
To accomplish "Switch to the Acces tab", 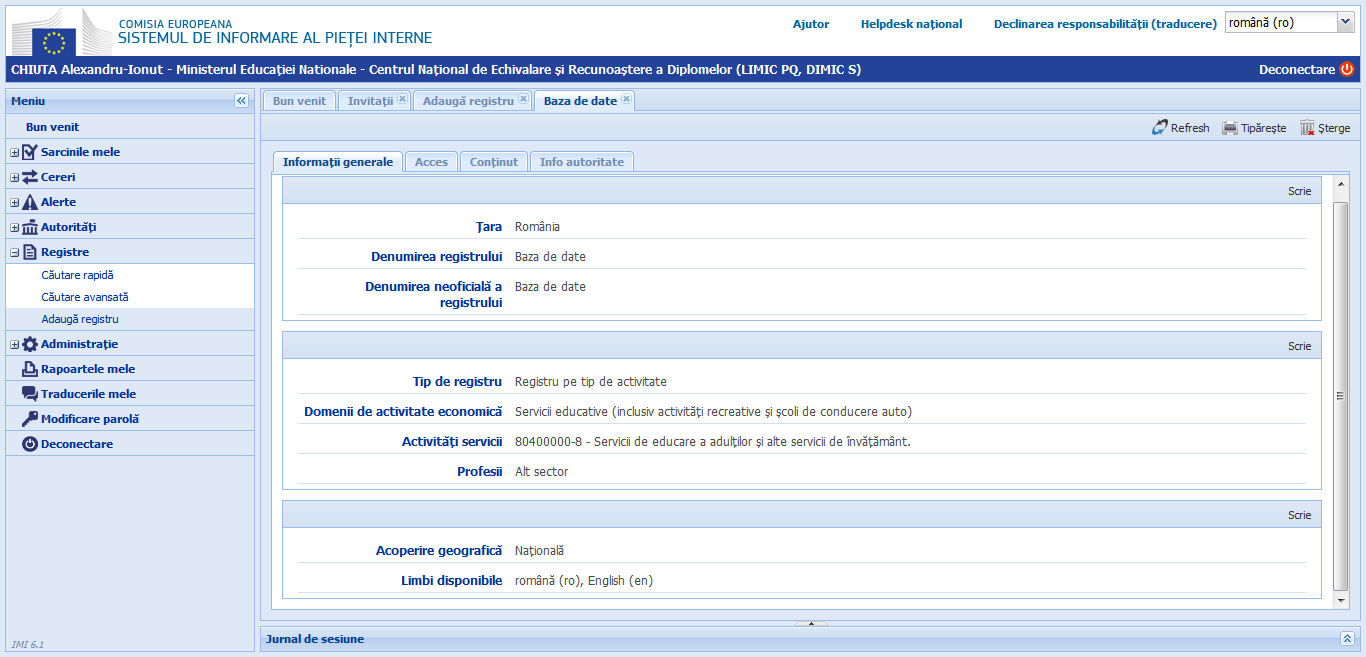I will [x=431, y=161].
